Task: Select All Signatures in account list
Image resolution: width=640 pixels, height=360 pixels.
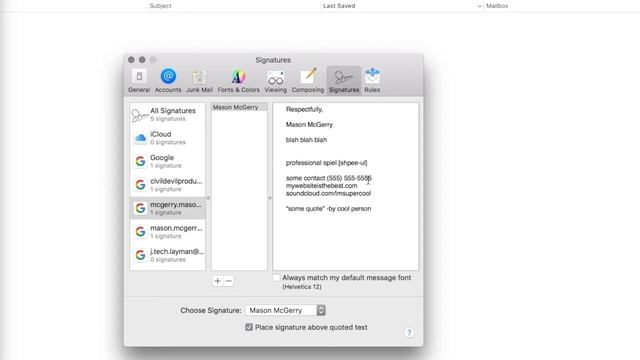Action: tap(168, 114)
